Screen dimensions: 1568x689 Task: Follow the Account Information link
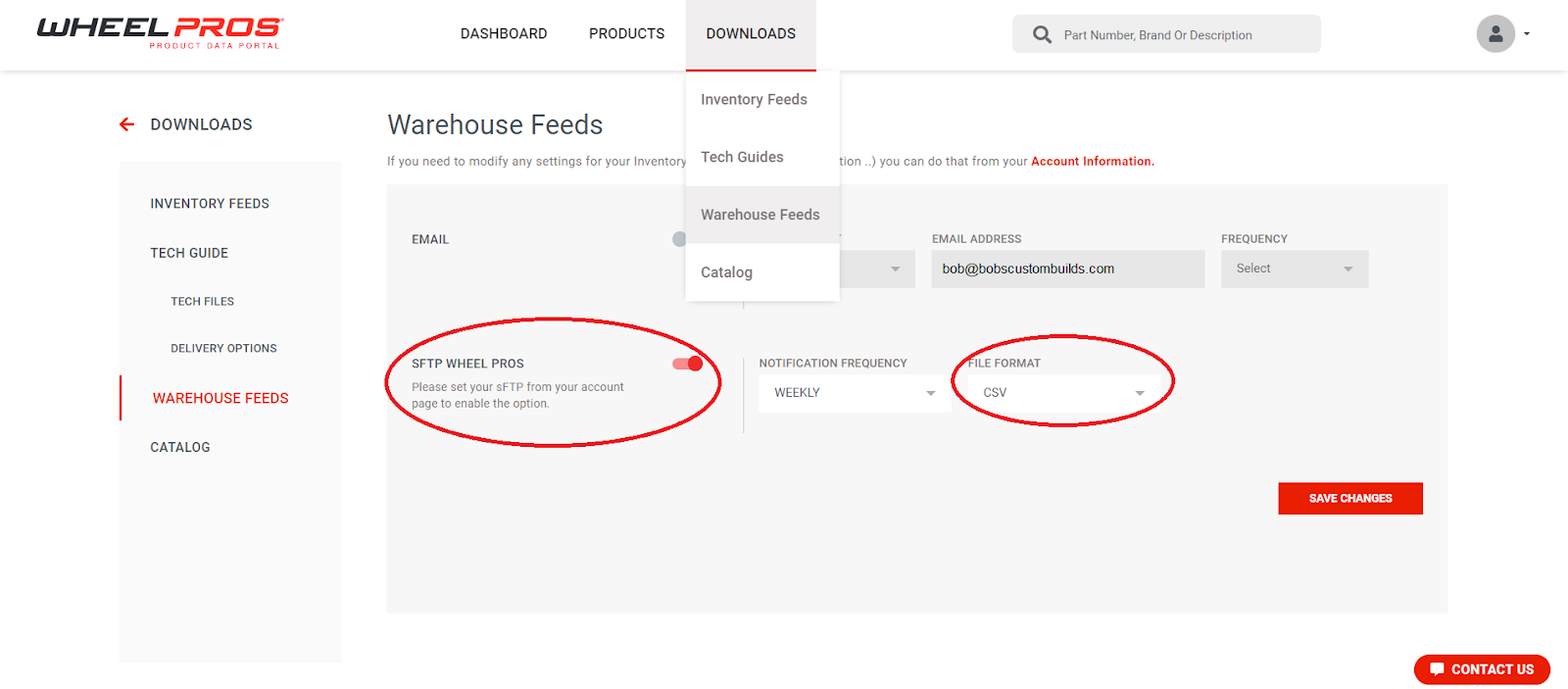[1093, 162]
